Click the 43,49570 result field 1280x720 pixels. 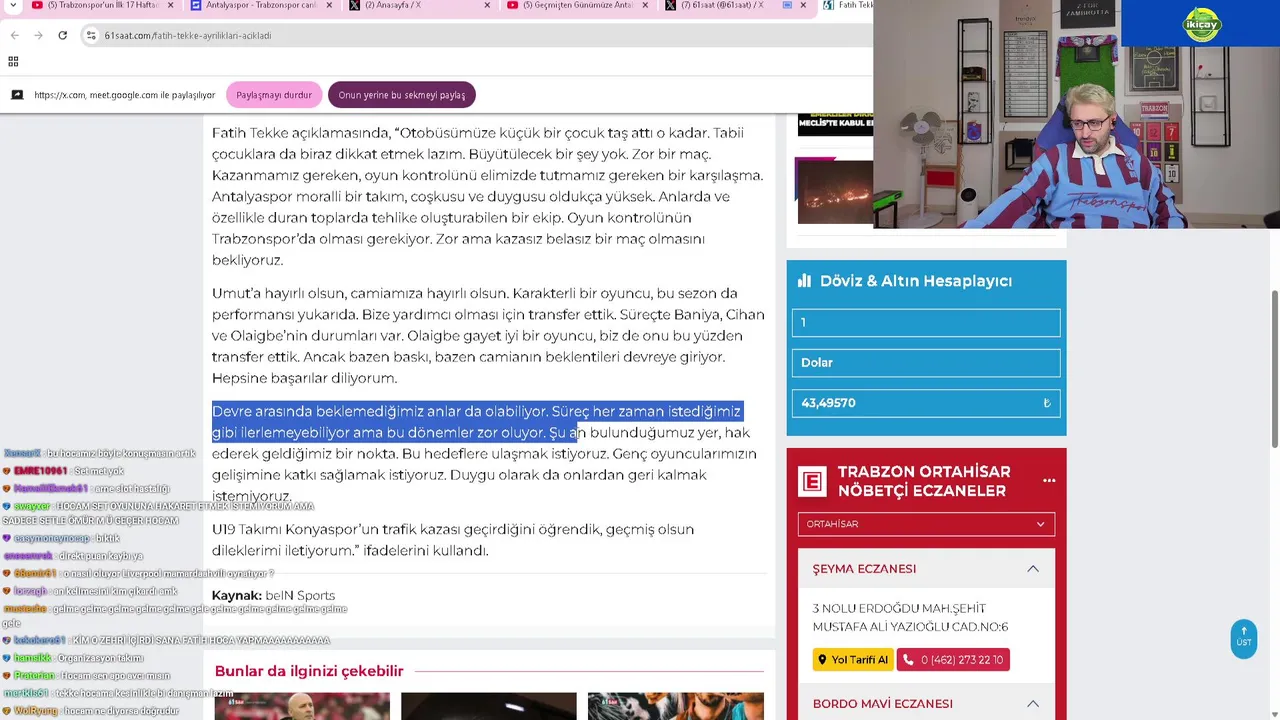click(926, 403)
